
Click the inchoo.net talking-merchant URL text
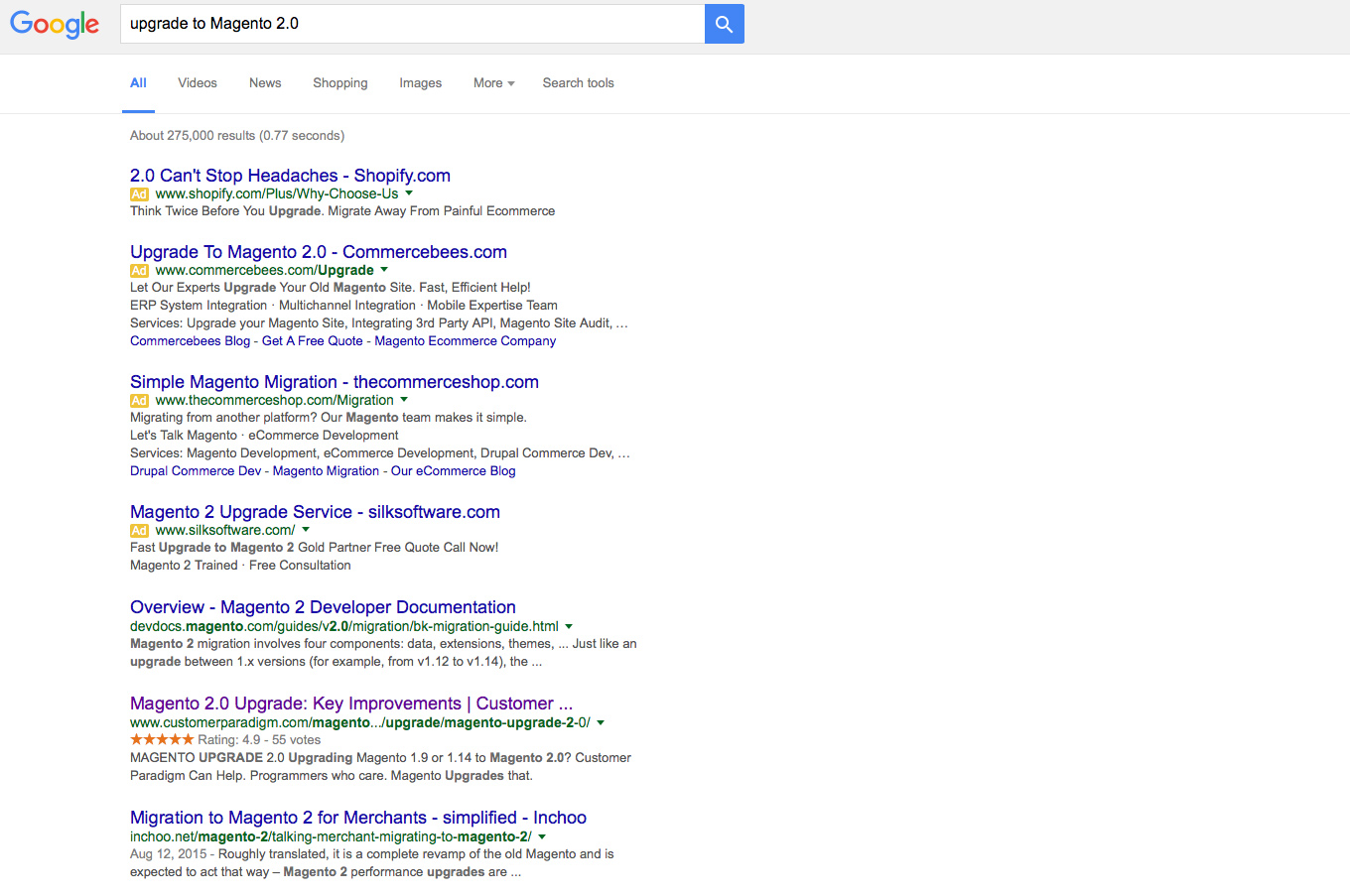tap(331, 837)
